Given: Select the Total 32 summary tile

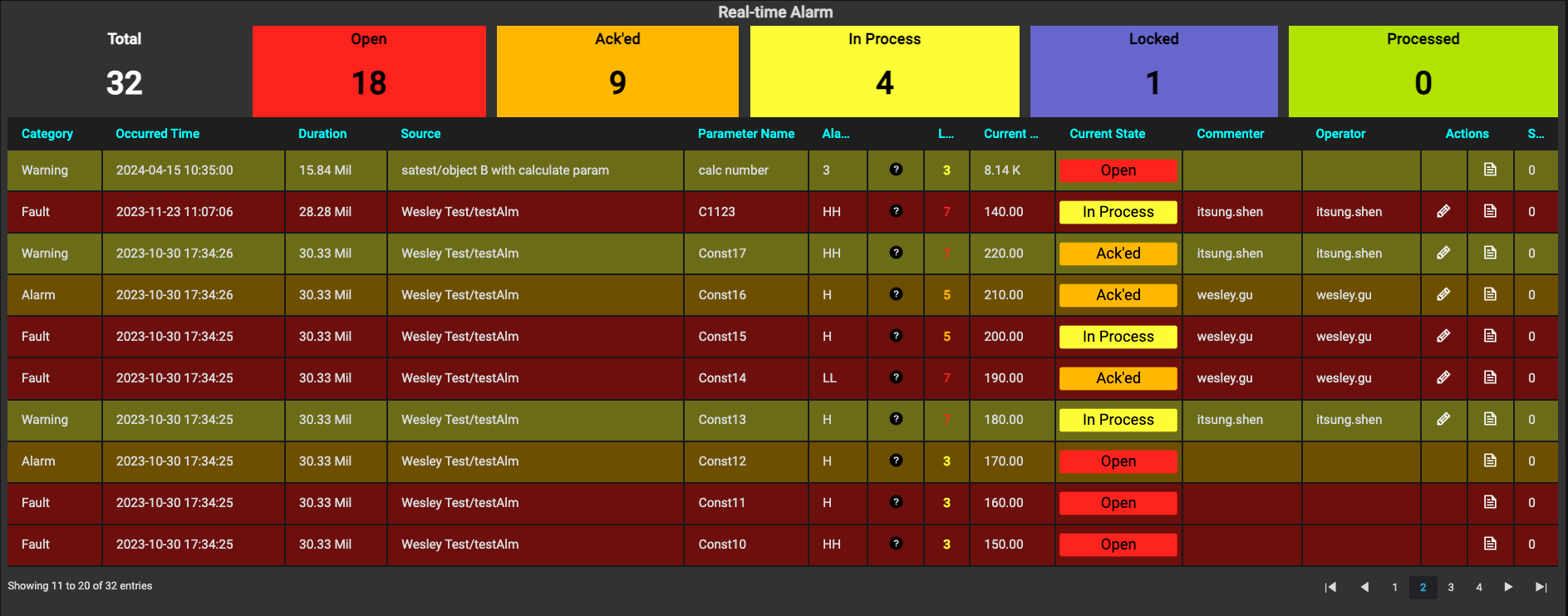Looking at the screenshot, I should (x=125, y=71).
